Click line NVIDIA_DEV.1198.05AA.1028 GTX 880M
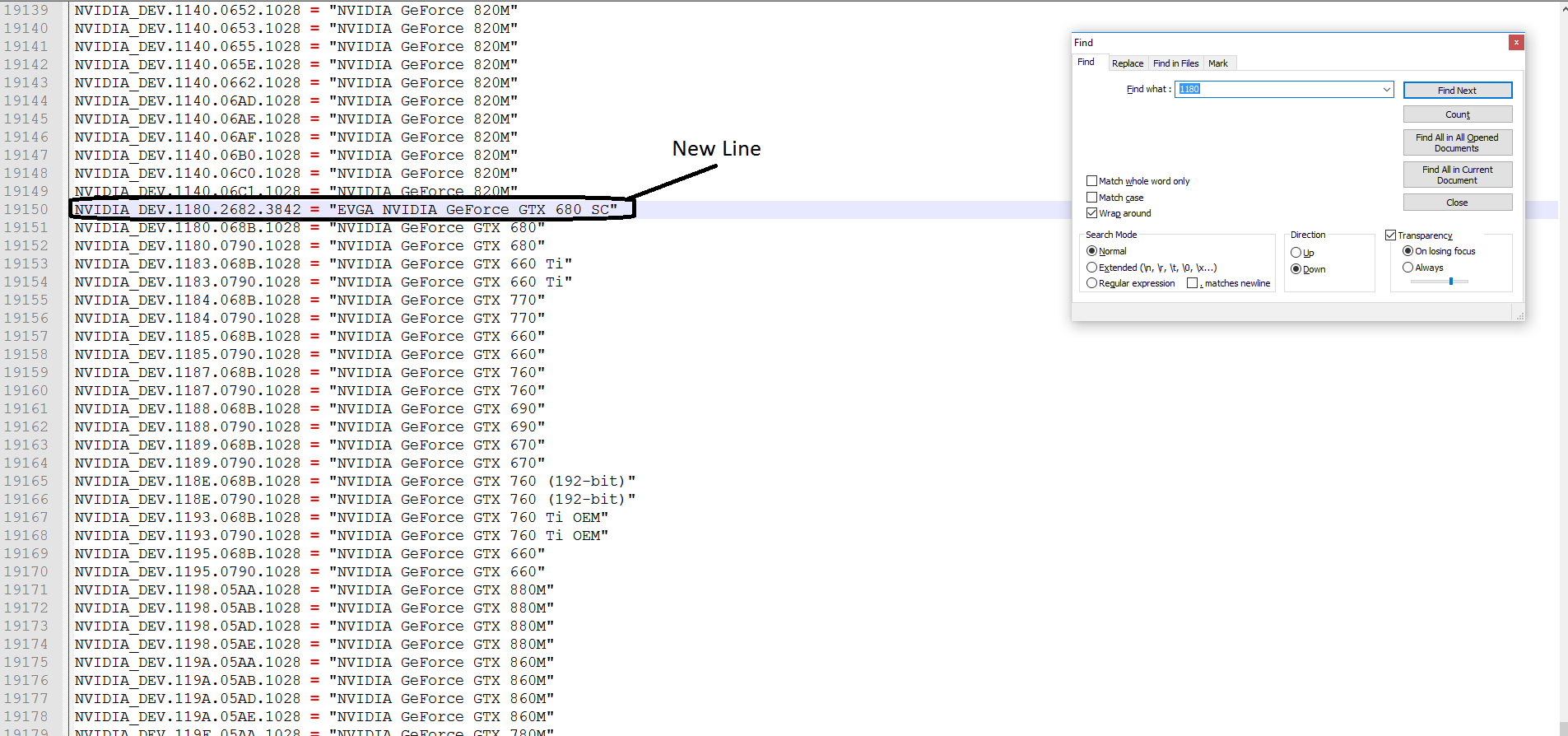1568x736 pixels. coord(314,590)
